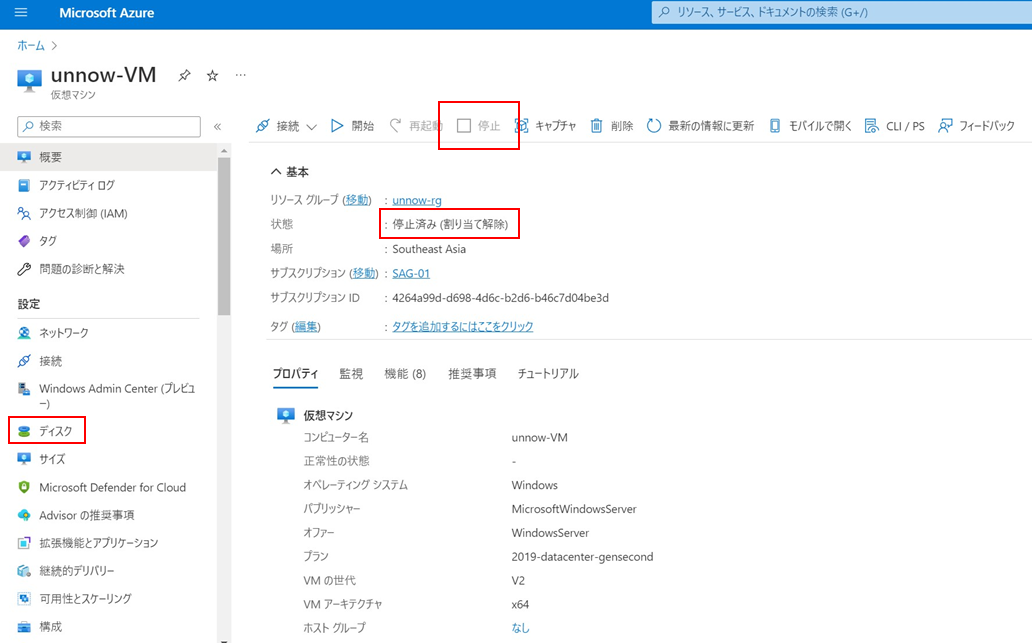Click the Southeast Asia location value
Viewport: 1032px width, 643px height.
(429, 249)
